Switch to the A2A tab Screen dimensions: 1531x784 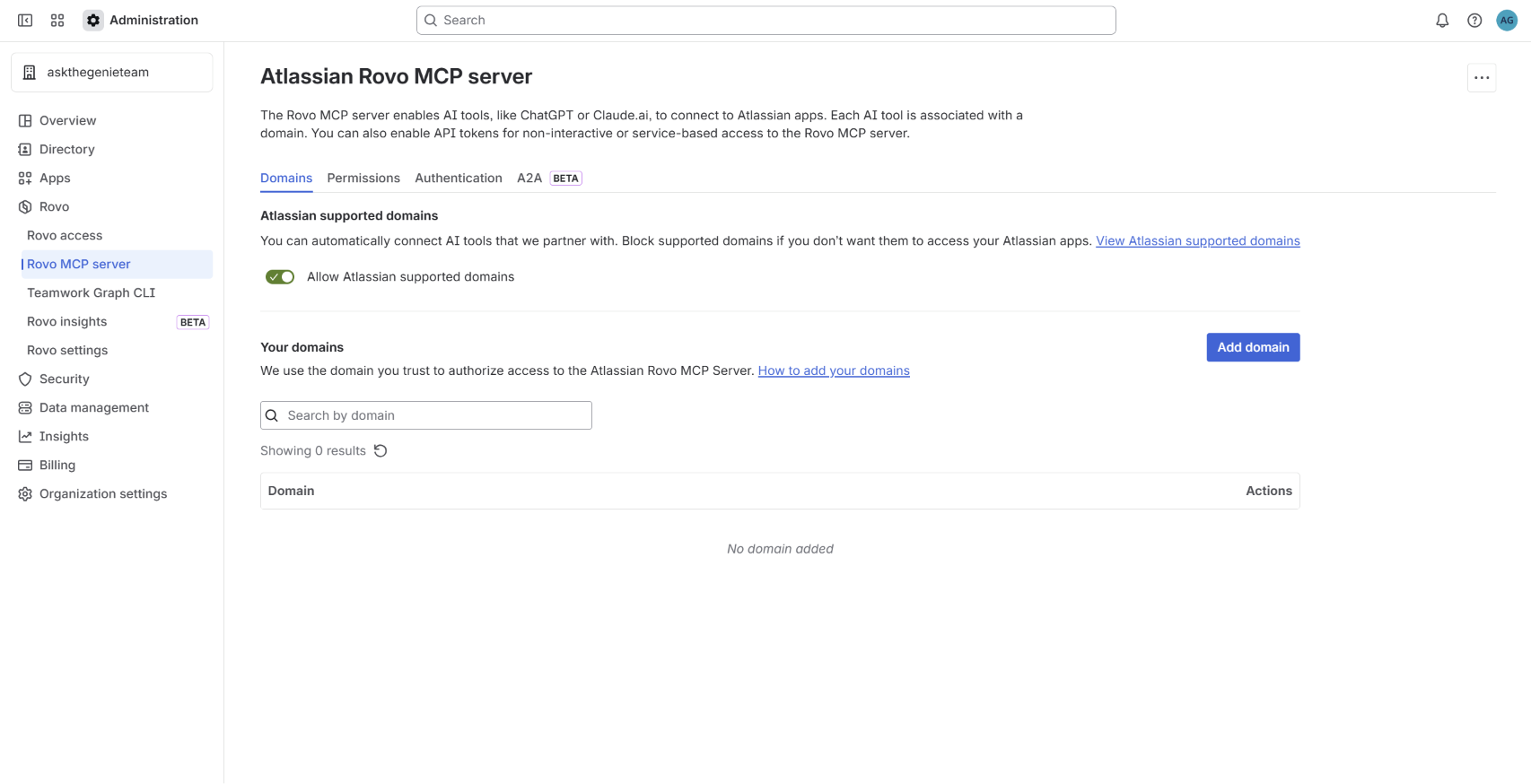click(529, 178)
